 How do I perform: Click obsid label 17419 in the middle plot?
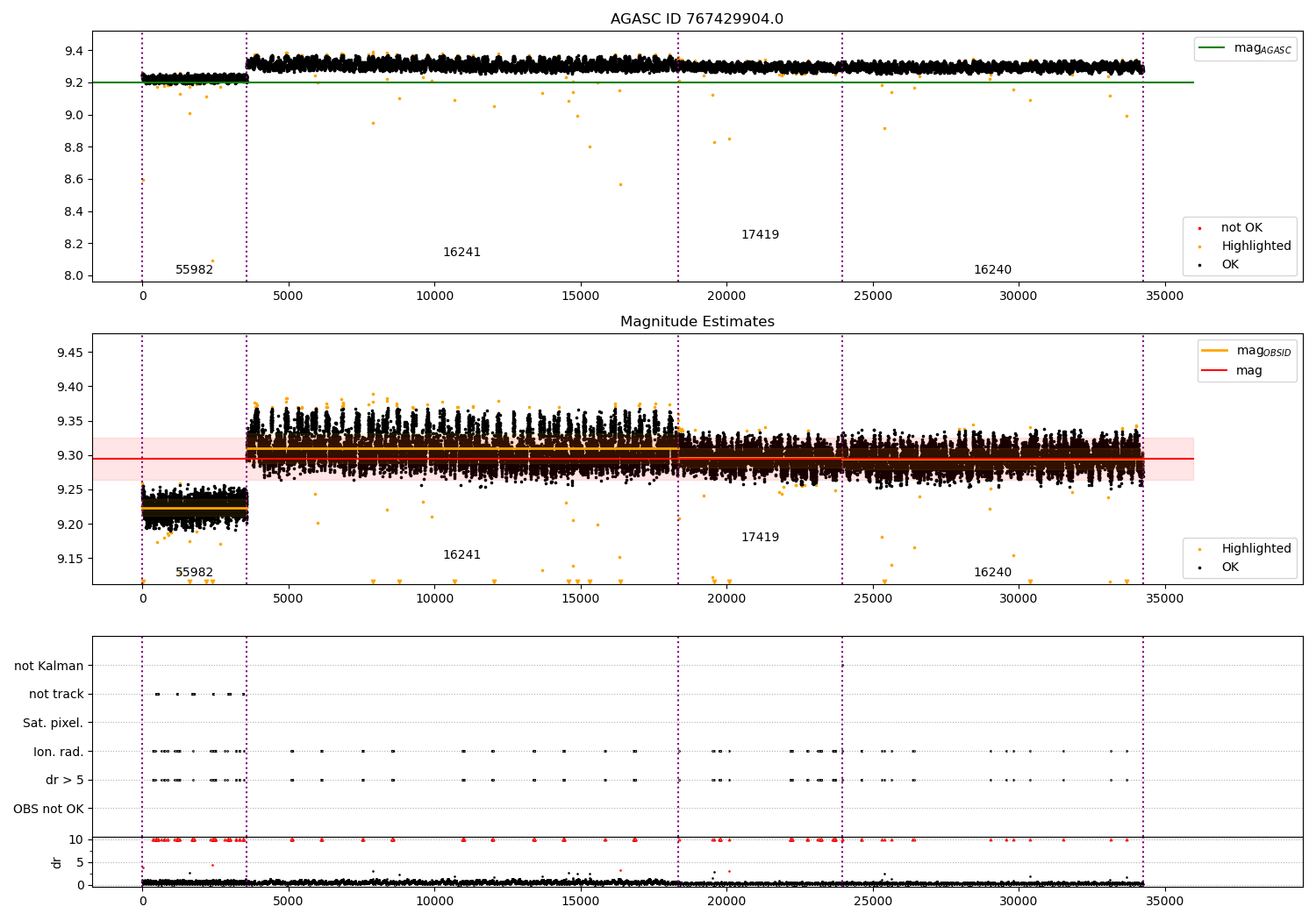point(760,538)
